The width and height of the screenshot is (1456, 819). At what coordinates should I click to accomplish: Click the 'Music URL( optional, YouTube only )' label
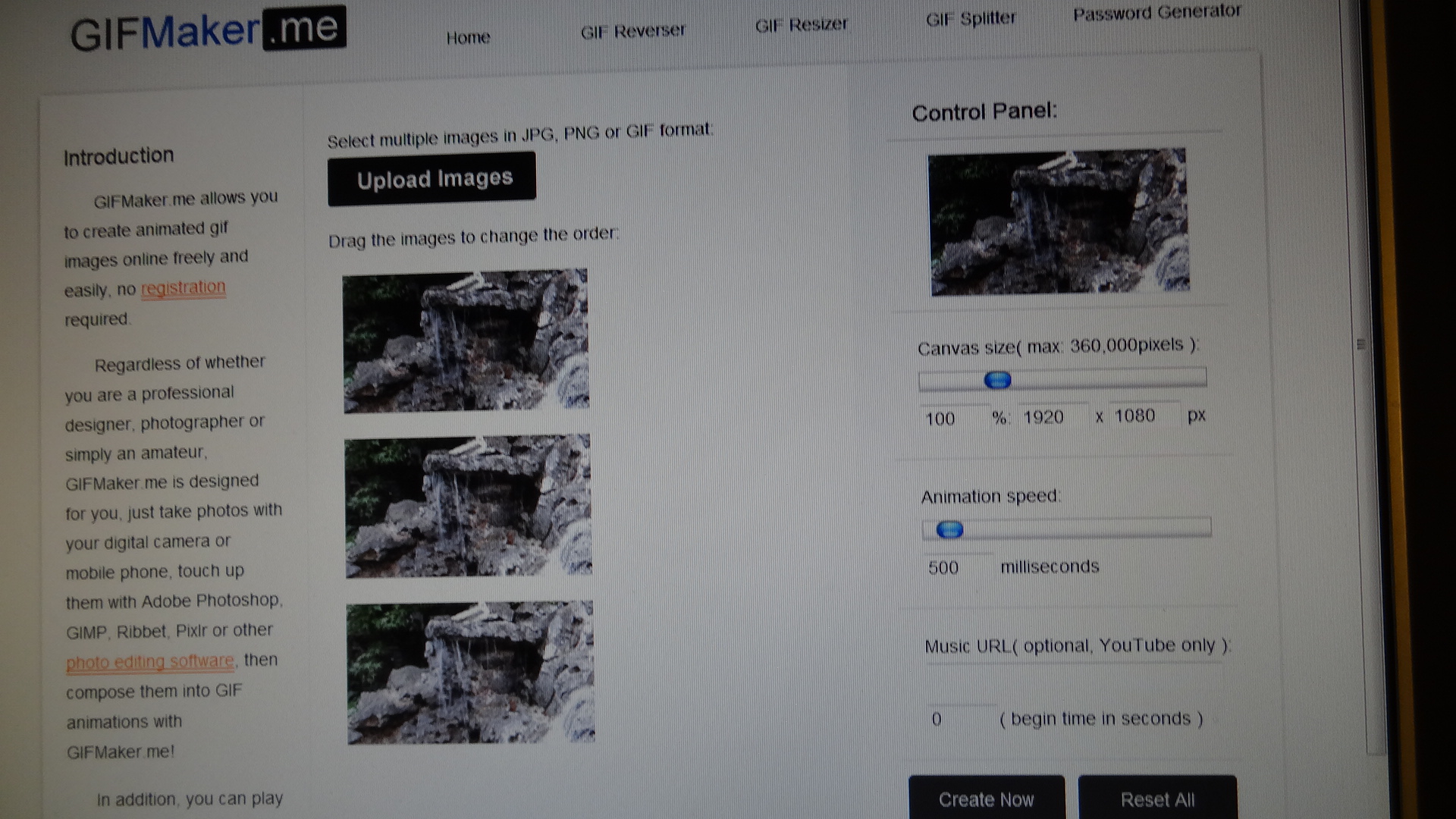click(x=1077, y=645)
